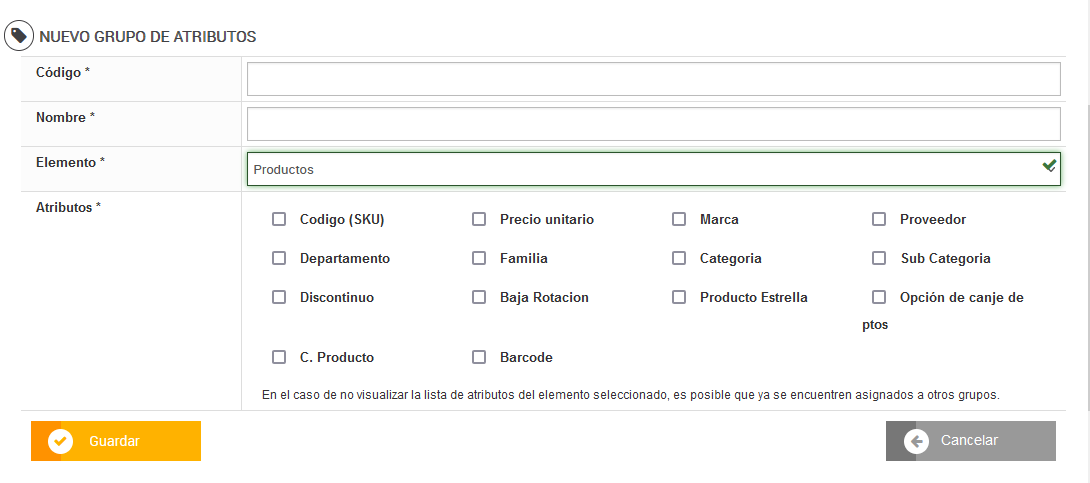
Task: Select the Proveedor attribute checkbox
Action: pos(879,219)
